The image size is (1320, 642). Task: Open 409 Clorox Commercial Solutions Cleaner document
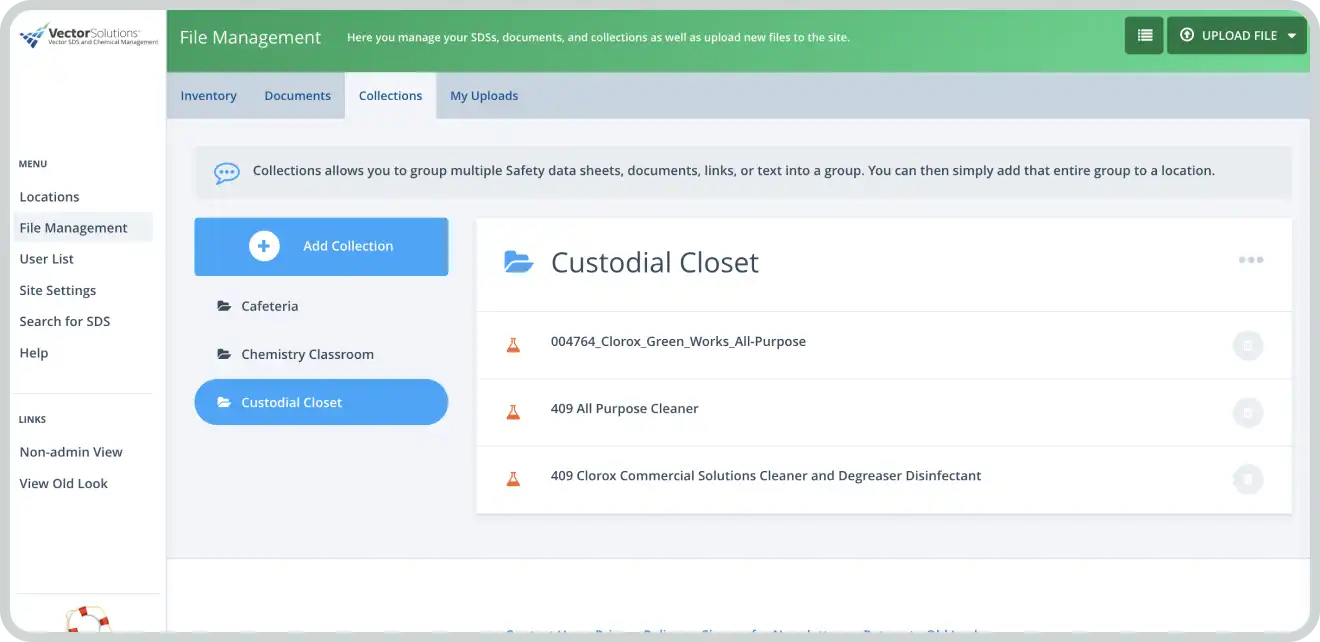[x=765, y=476]
